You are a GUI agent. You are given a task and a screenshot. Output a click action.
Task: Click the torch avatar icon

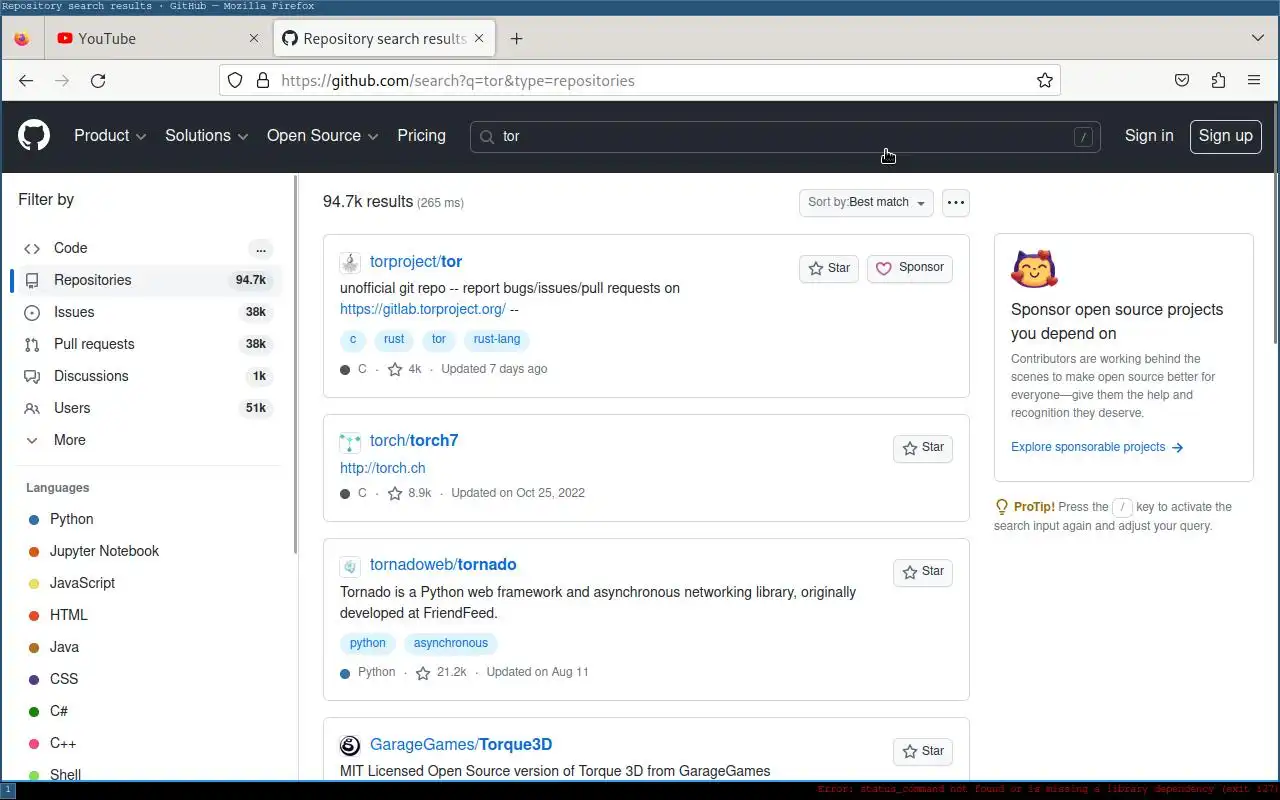pyautogui.click(x=350, y=442)
